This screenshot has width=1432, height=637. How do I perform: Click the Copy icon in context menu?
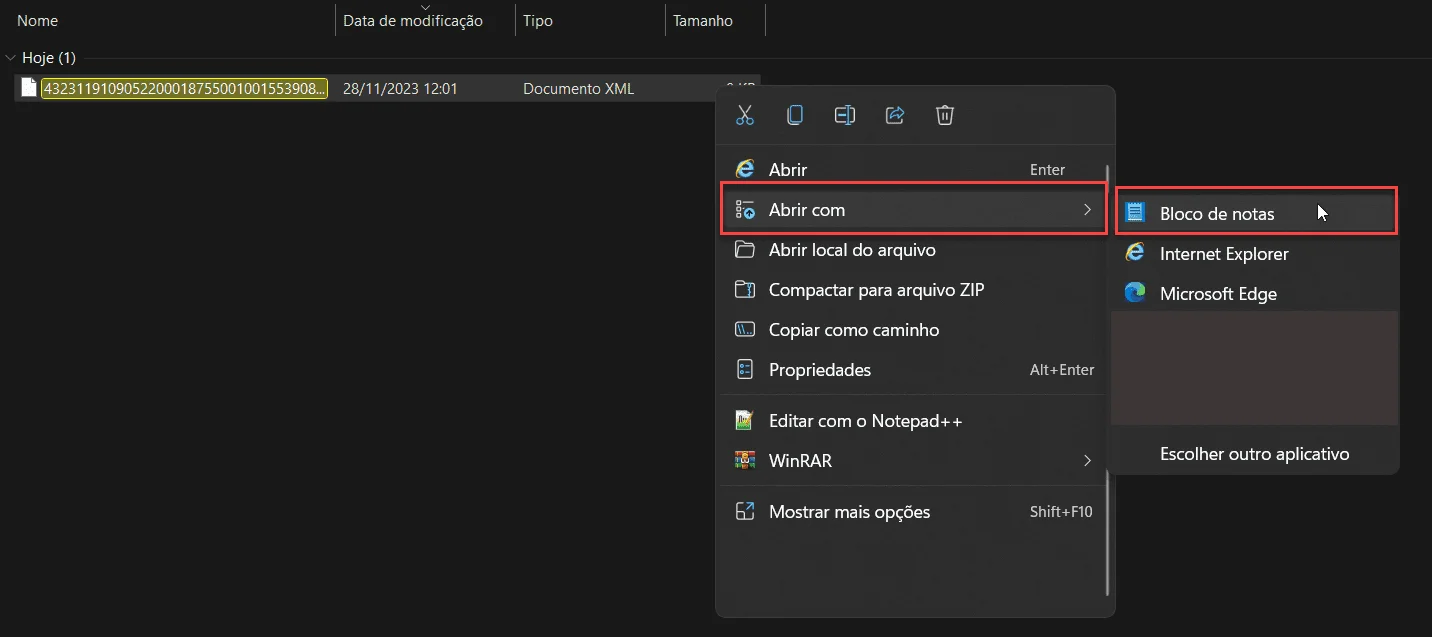795,115
